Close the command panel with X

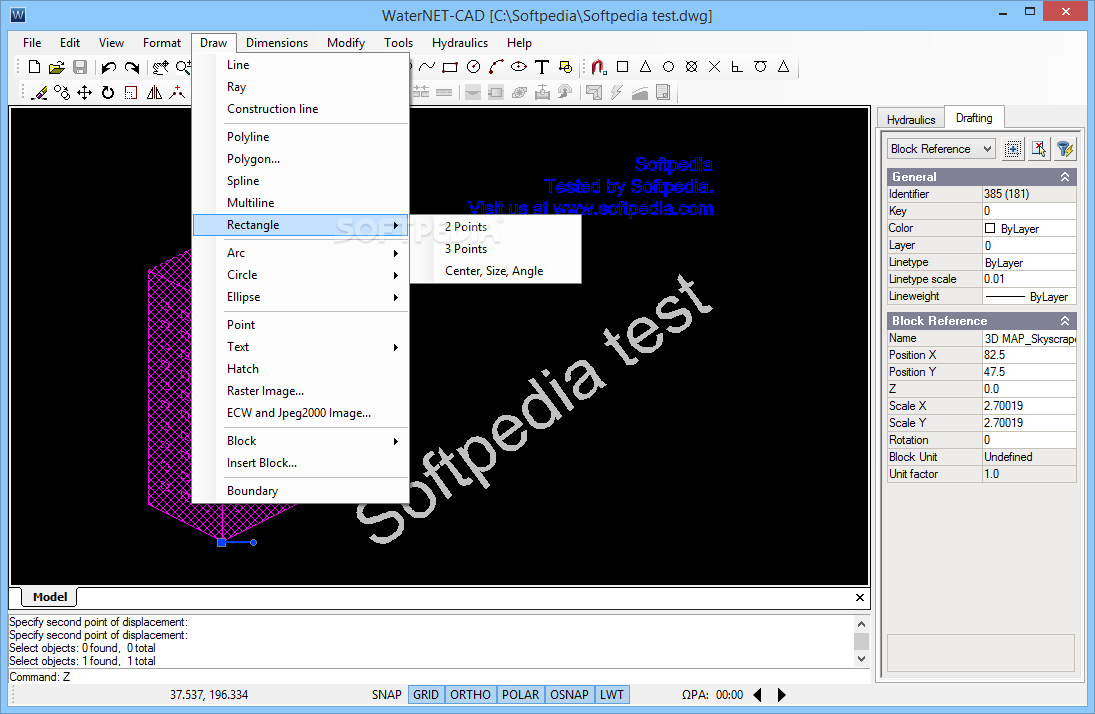point(860,597)
